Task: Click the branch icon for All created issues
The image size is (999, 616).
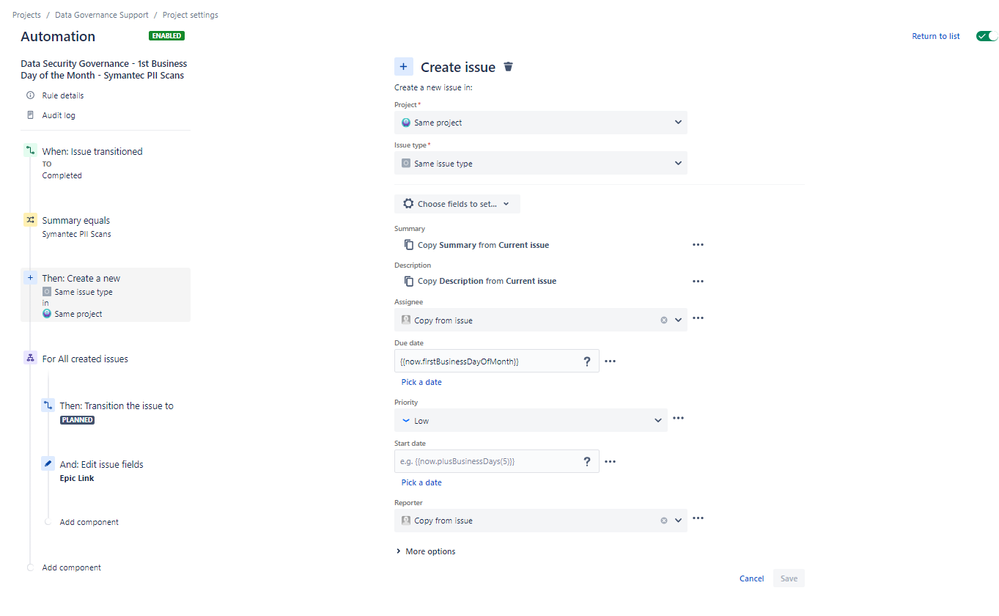Action: tap(30, 358)
